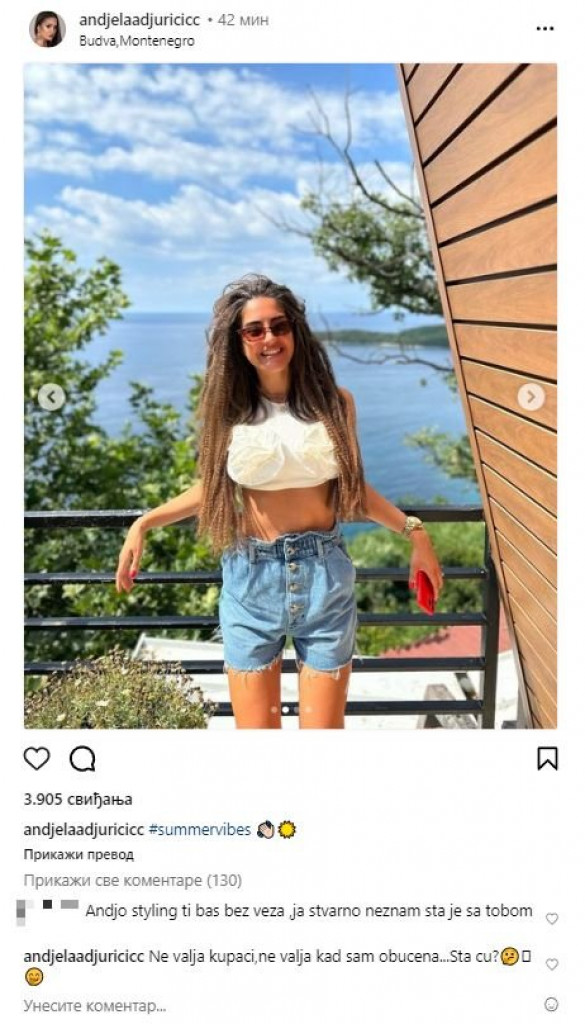
Task: Select the carousel dot indicators on photo
Action: point(285,709)
